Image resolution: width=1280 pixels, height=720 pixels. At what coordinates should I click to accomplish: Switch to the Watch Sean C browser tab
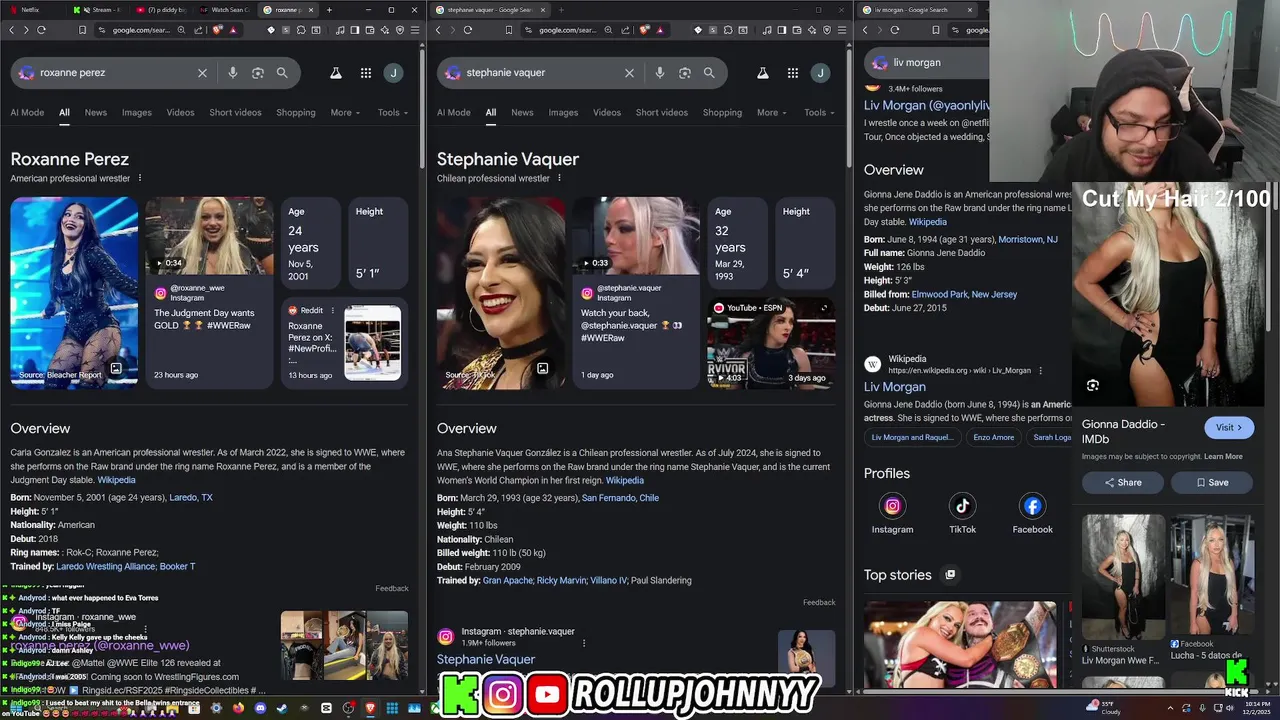[x=224, y=10]
